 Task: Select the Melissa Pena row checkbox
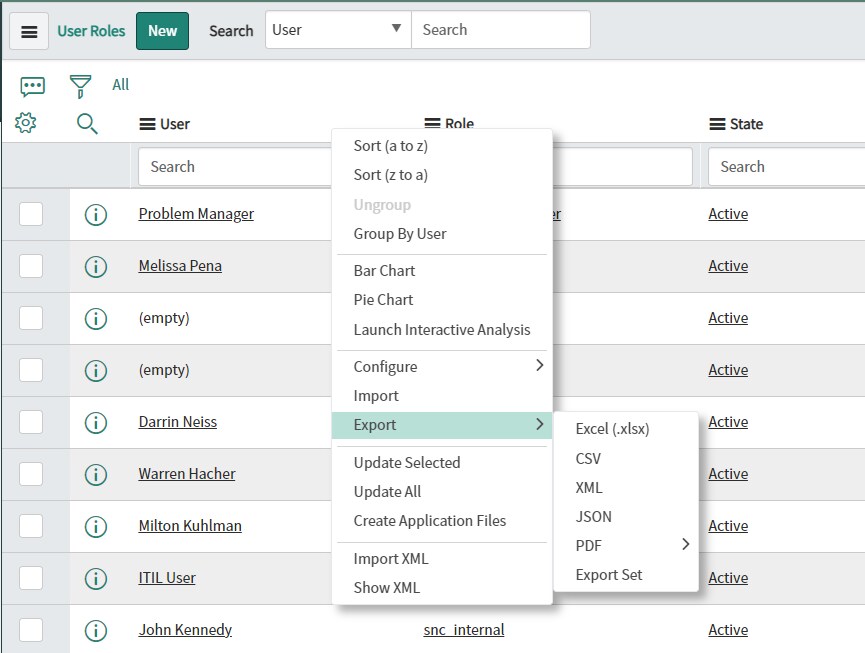coord(31,266)
